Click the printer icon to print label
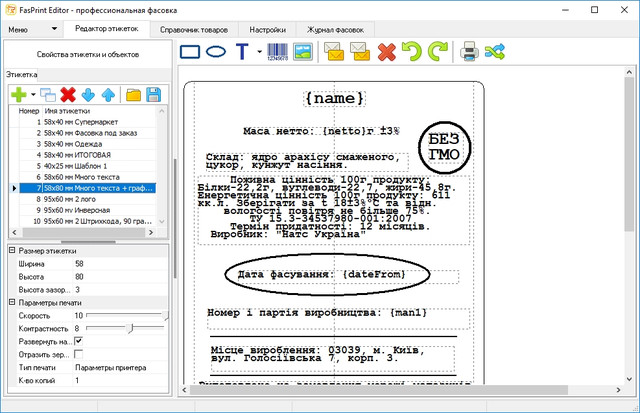 [x=468, y=51]
